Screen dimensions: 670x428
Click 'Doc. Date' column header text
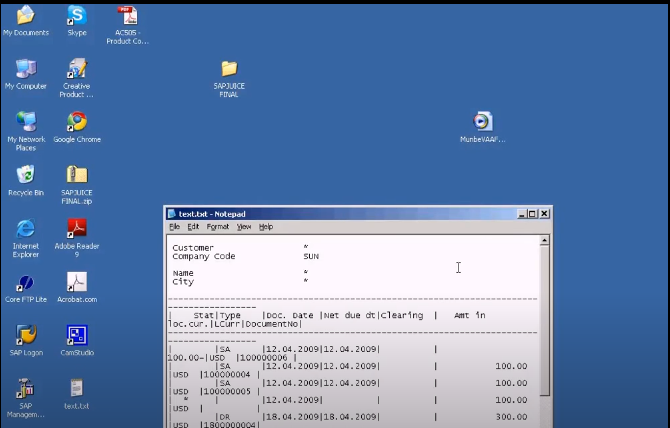pos(290,316)
